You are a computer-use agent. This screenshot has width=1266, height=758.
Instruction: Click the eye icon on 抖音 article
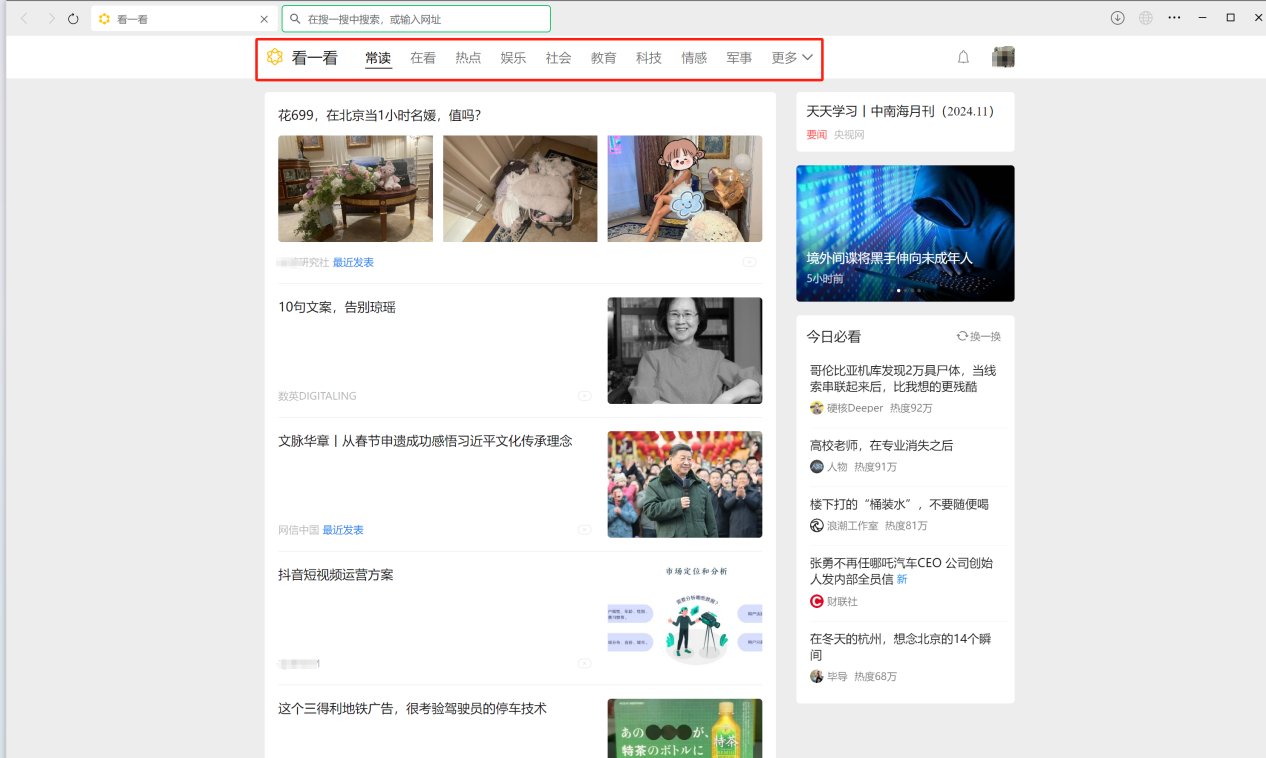(584, 664)
